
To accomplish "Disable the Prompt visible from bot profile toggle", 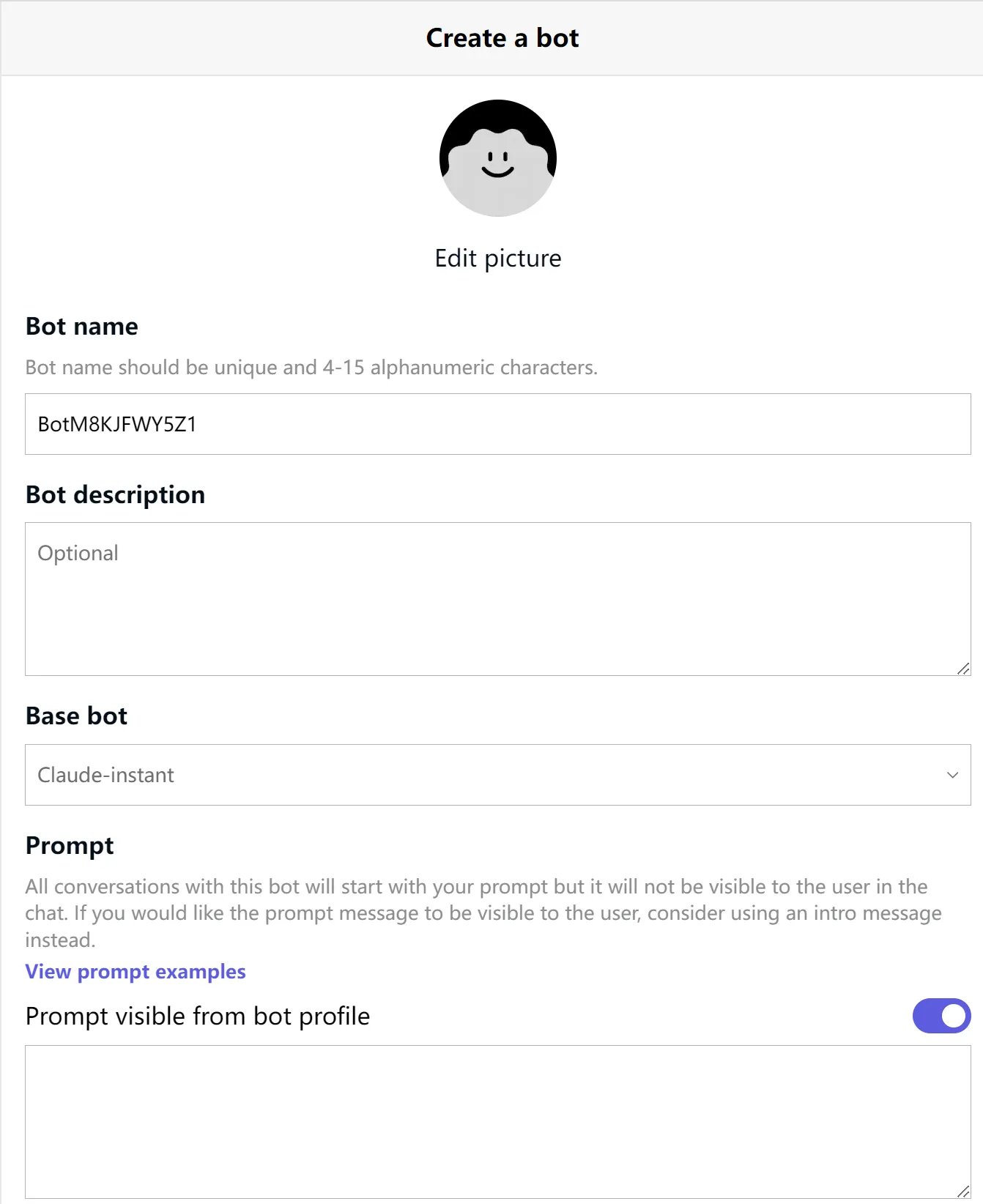I will [941, 1016].
